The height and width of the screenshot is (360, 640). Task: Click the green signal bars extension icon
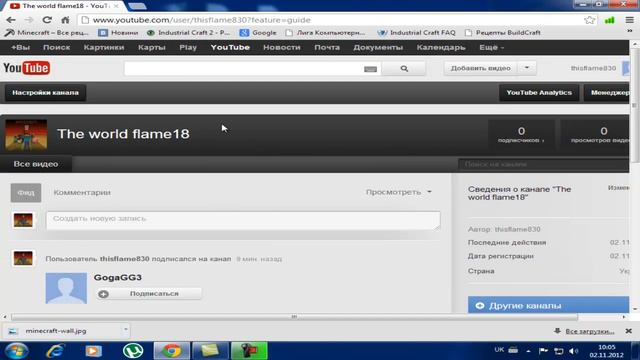(609, 20)
